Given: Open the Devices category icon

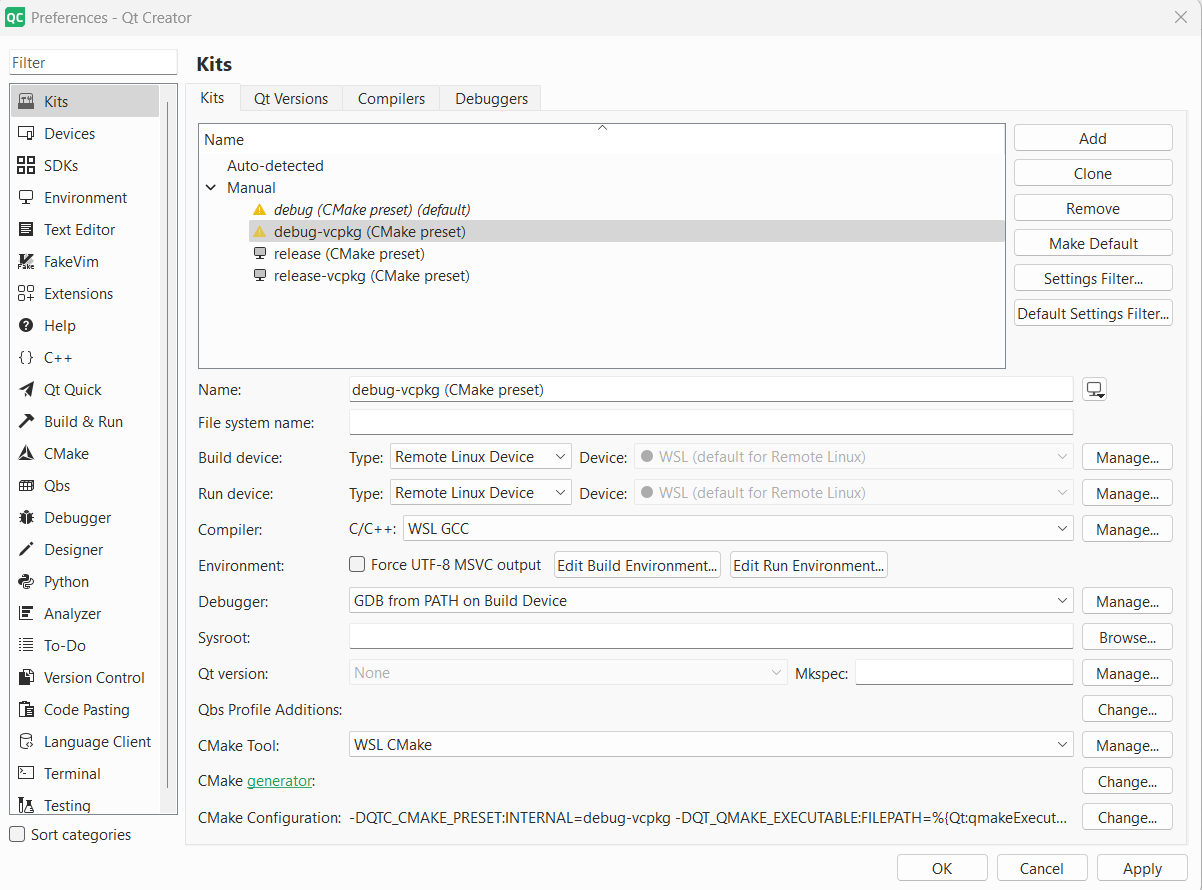Looking at the screenshot, I should [27, 133].
